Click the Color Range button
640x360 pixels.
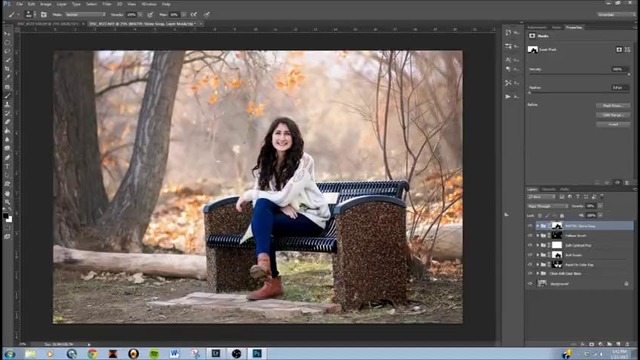tap(613, 115)
